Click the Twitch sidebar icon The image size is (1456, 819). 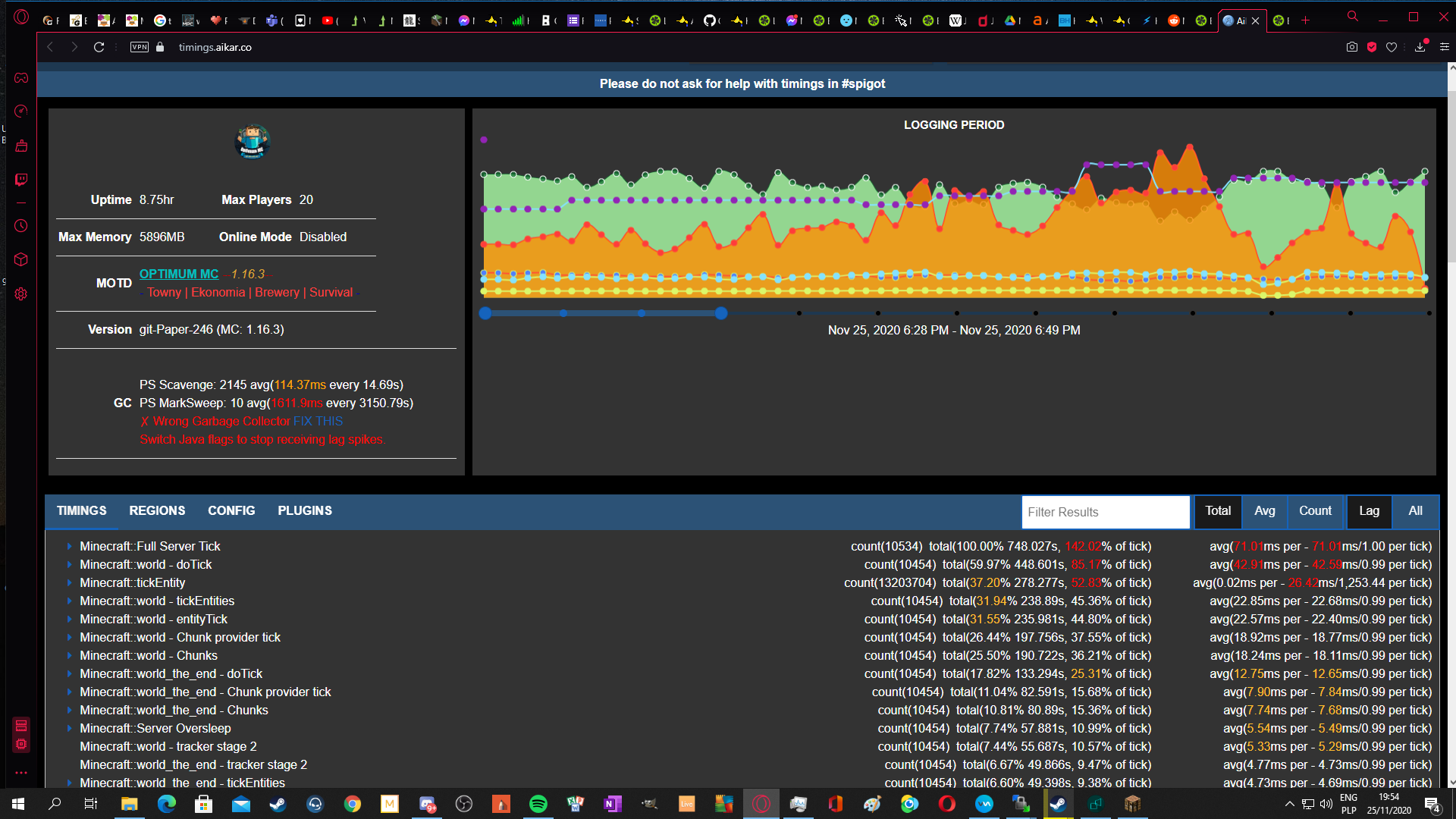coord(21,180)
